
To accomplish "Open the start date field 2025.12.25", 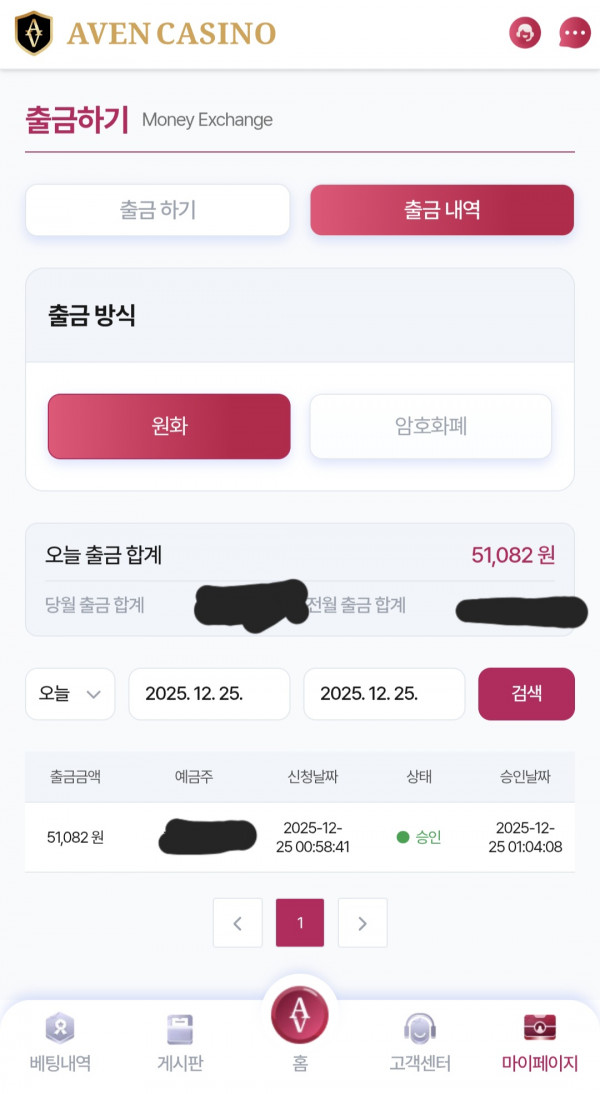I will 209,693.
